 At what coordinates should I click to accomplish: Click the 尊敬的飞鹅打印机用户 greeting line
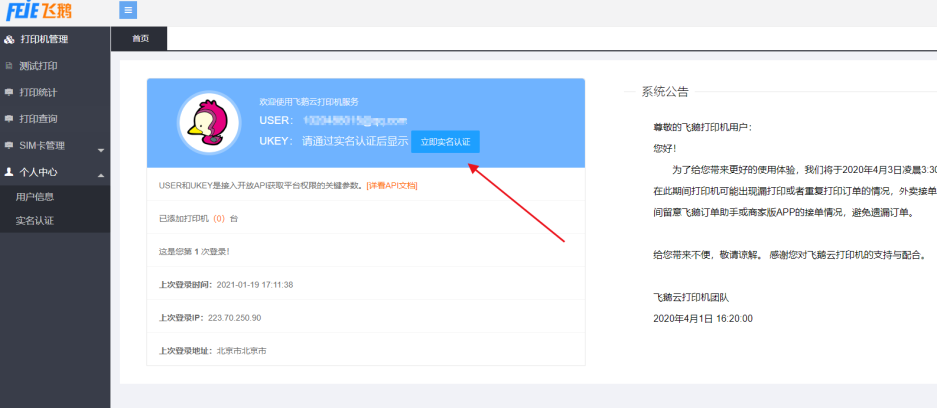[703, 127]
